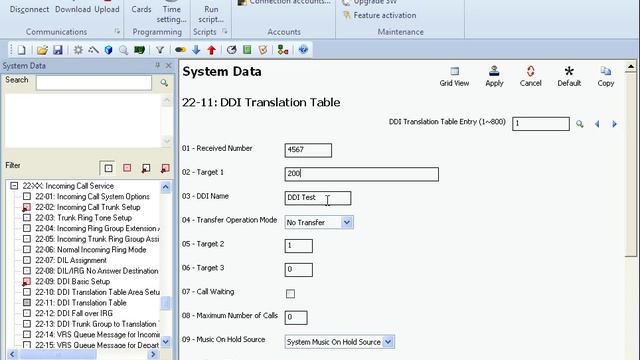Run search with left panel magnifier
The width and height of the screenshot is (640, 360).
164,83
